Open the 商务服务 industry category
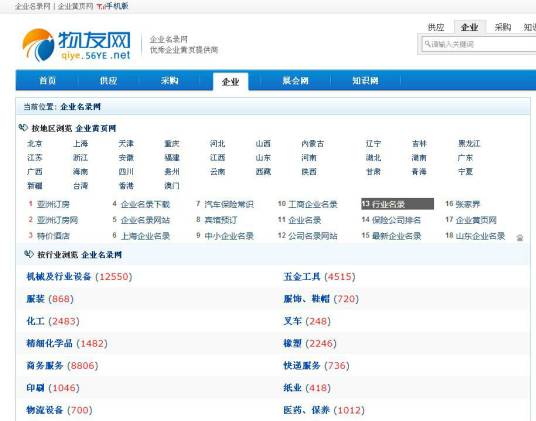The width and height of the screenshot is (536, 421). click(45, 365)
